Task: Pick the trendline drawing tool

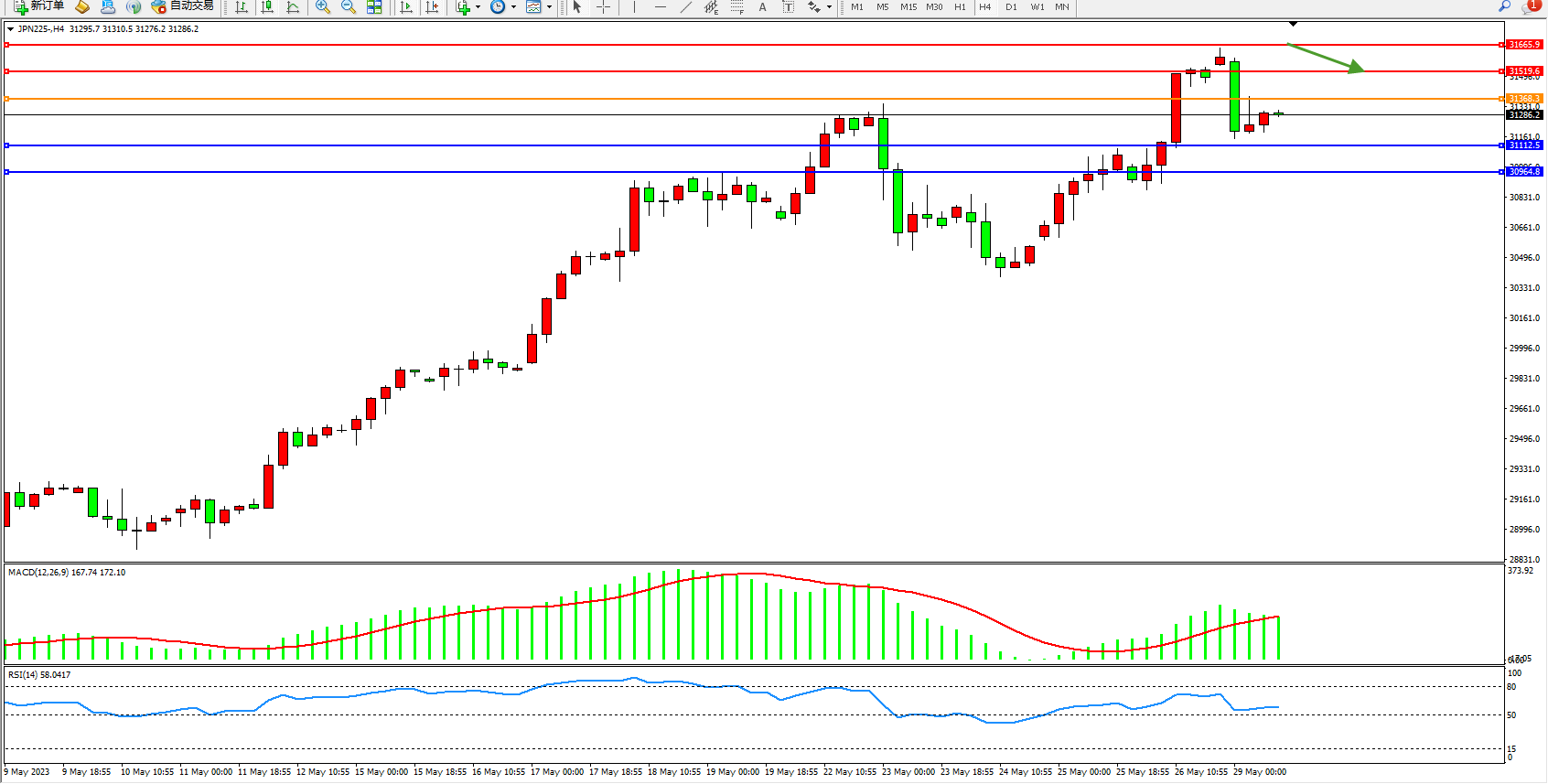Action: point(685,6)
